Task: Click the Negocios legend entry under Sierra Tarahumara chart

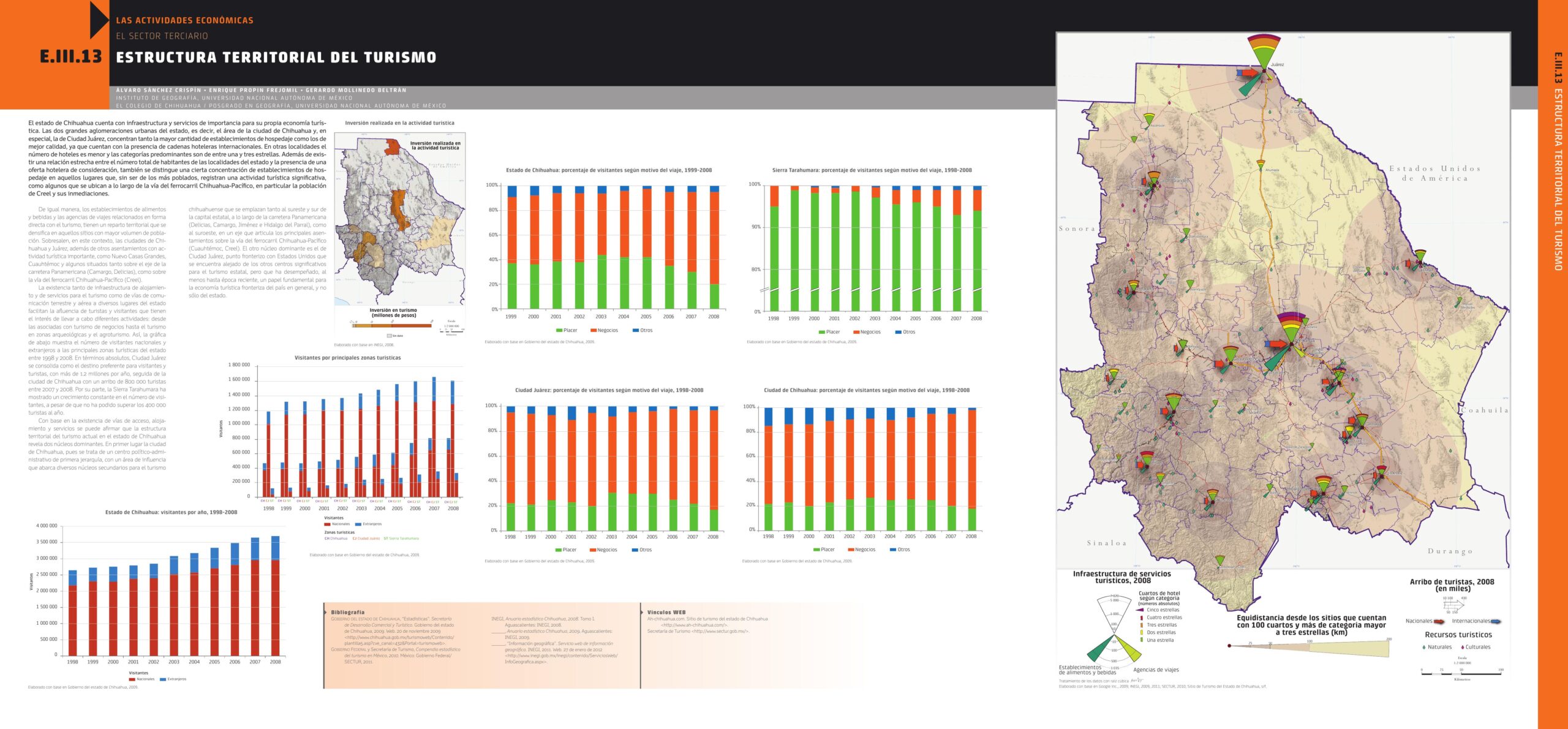Action: (867, 332)
